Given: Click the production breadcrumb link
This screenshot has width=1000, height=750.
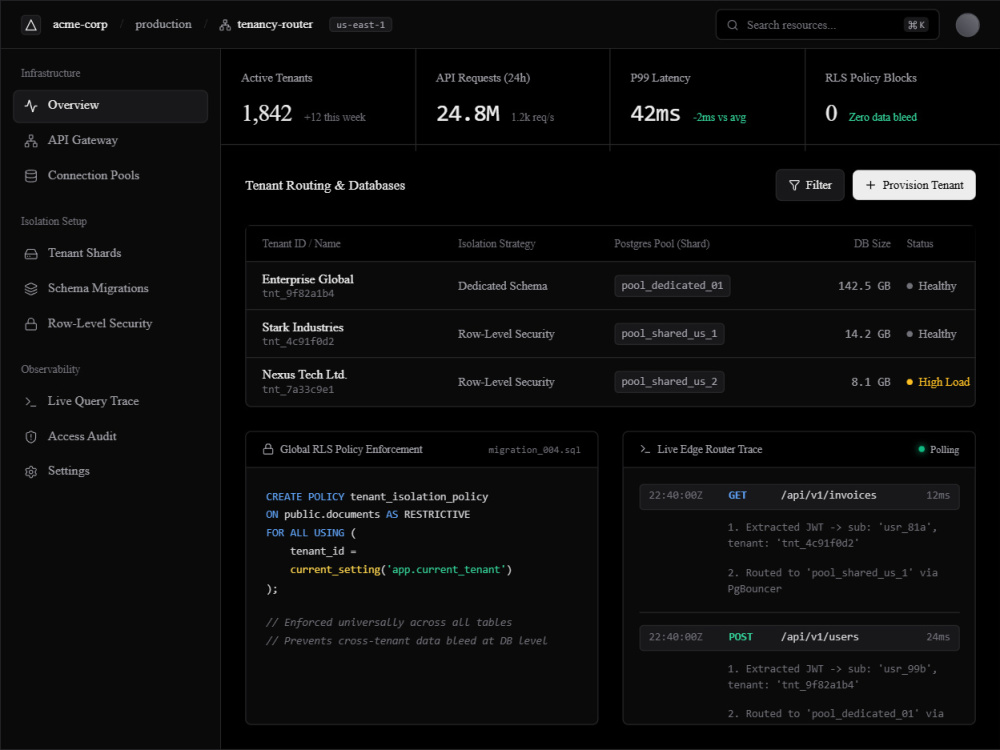Looking at the screenshot, I should [x=163, y=24].
